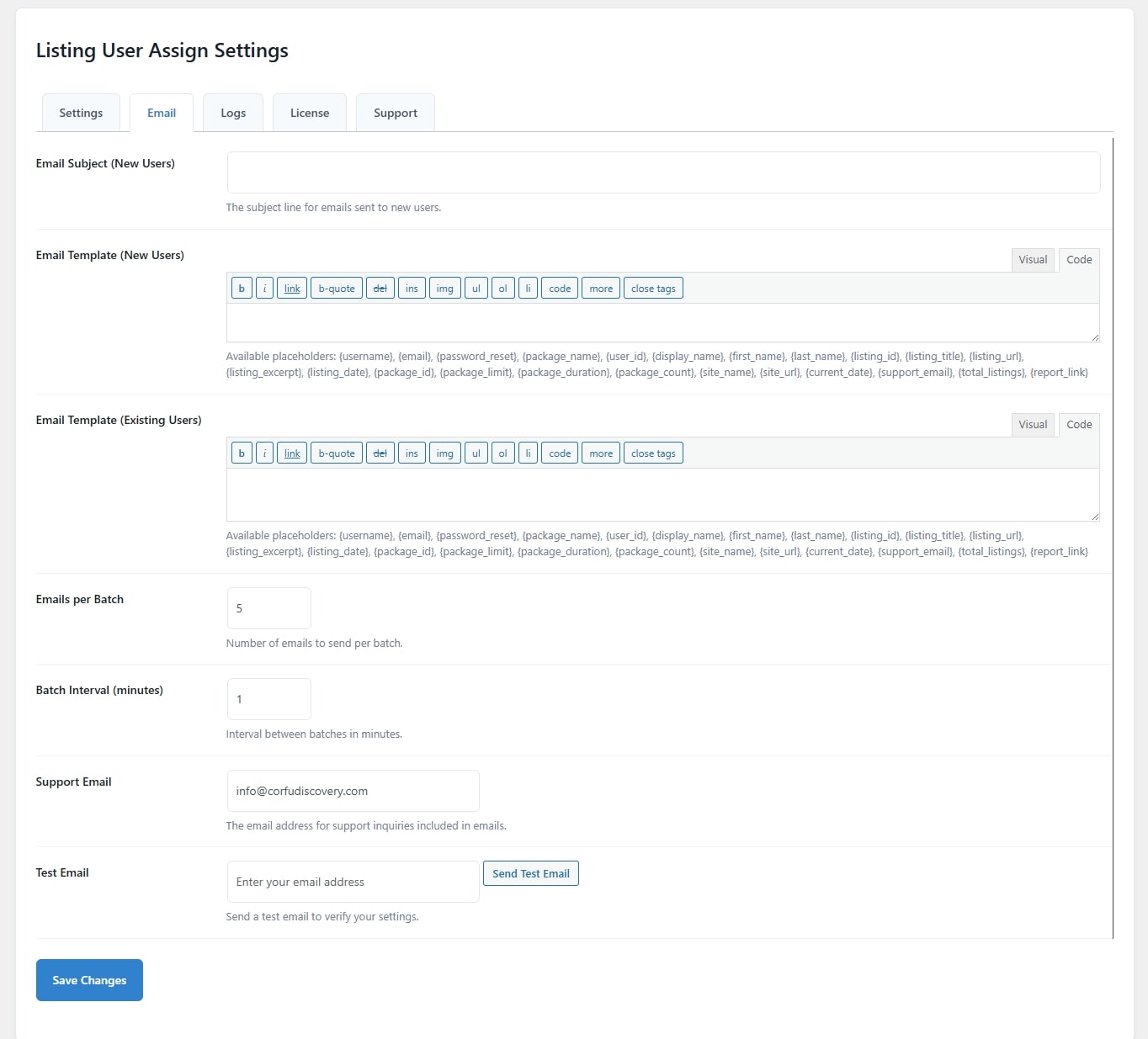Click b-quote button in Existing Users template toolbar
This screenshot has width=1148, height=1039.
(x=337, y=453)
